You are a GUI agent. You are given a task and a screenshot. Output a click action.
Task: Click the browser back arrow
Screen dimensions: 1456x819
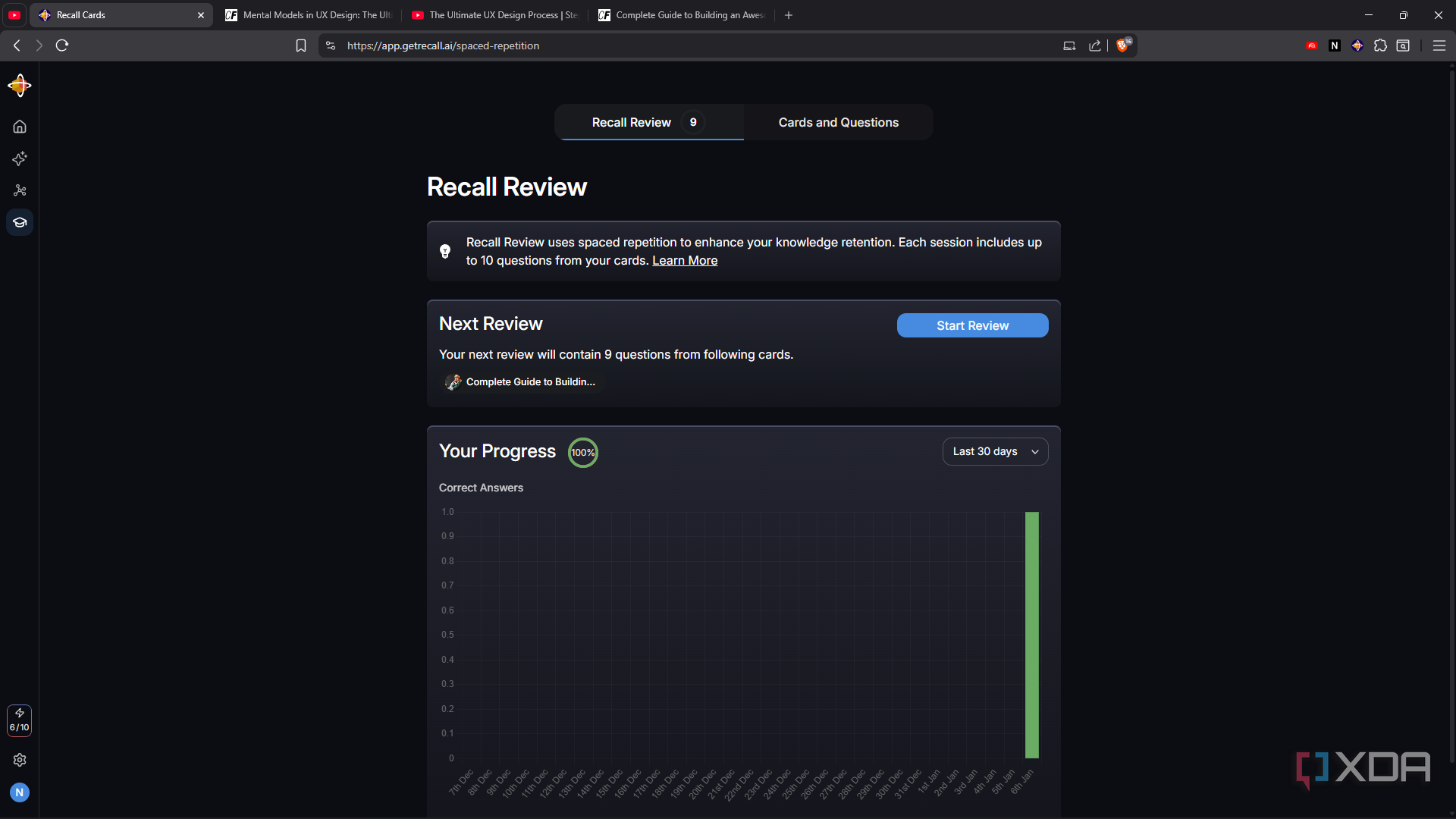point(17,45)
